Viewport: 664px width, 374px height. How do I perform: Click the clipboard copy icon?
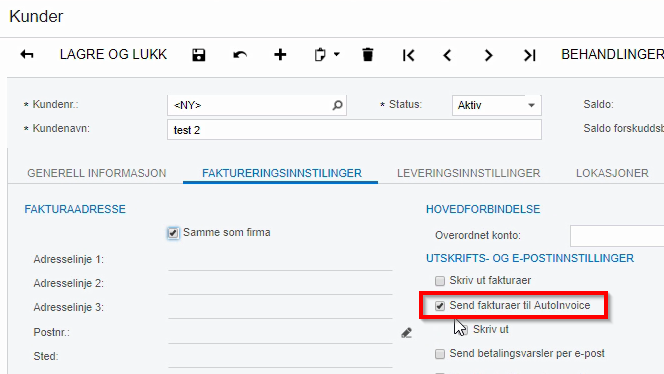coord(320,55)
